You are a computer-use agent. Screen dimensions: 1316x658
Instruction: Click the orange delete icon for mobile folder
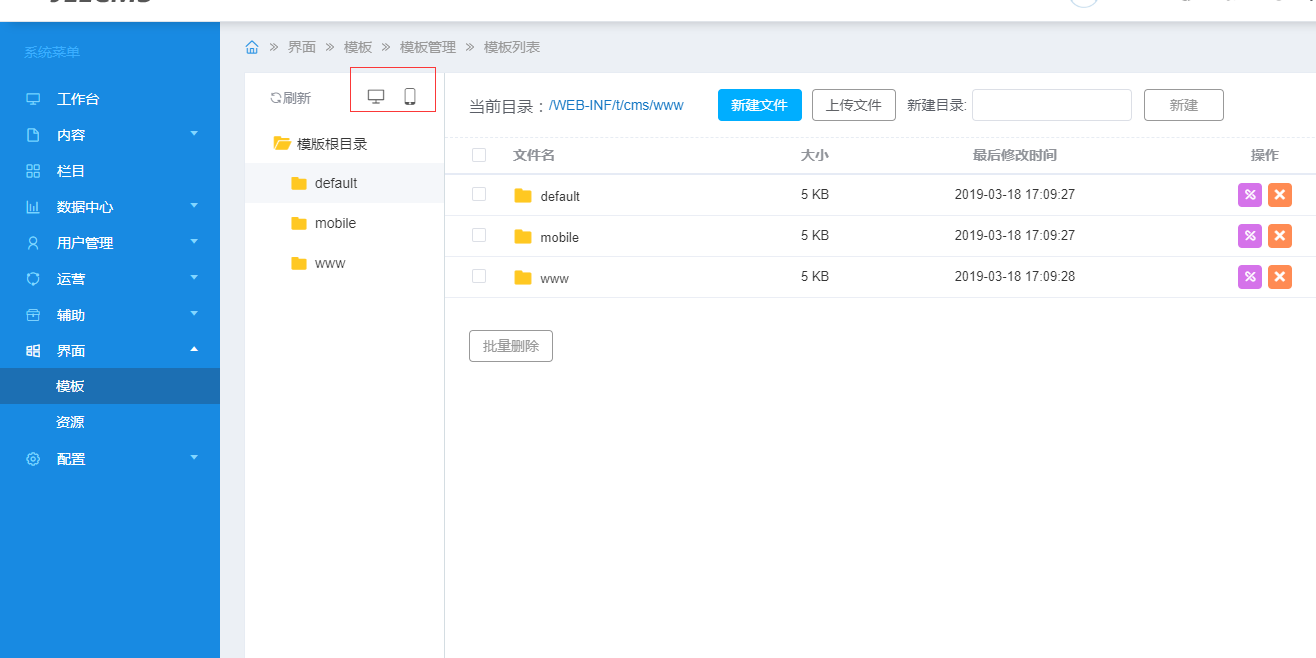[1279, 236]
